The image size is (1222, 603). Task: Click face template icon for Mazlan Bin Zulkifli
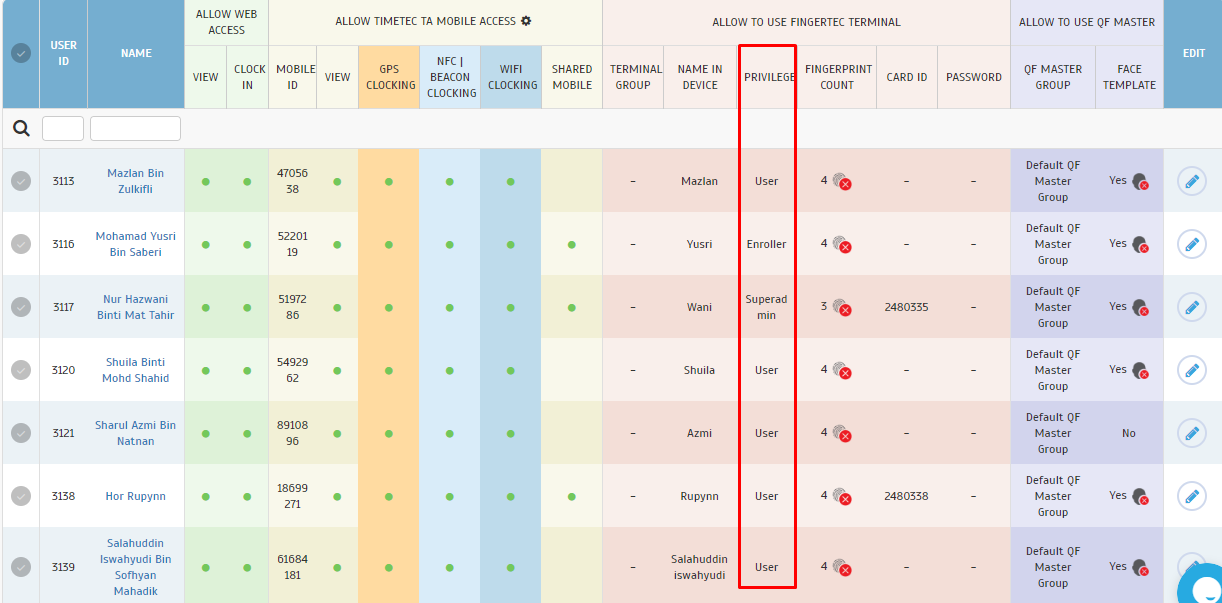[1140, 181]
